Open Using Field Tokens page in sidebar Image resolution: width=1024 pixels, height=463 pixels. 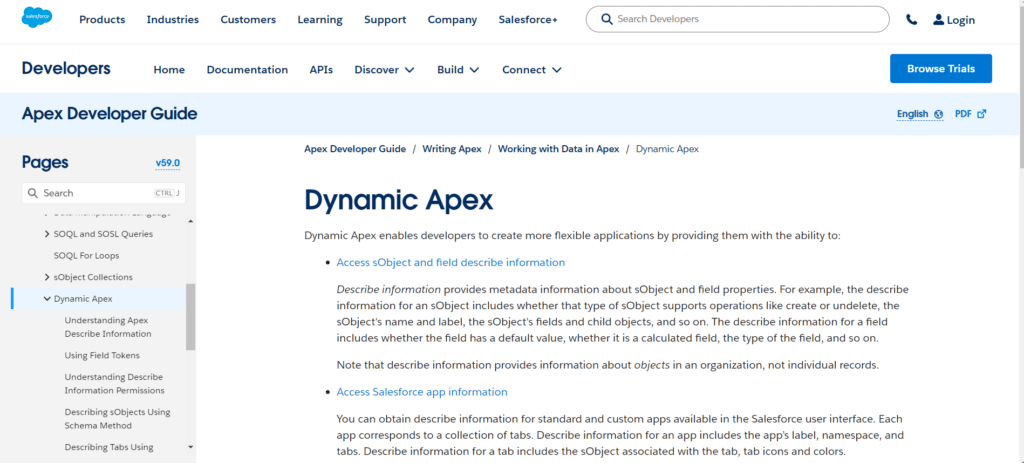click(102, 355)
